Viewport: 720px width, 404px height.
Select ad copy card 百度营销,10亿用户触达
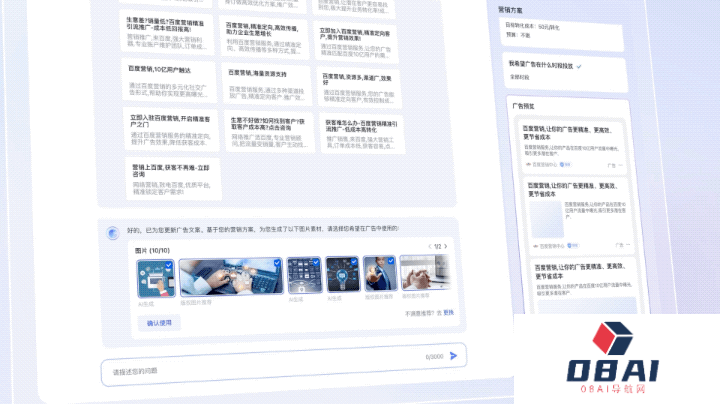[x=169, y=79]
